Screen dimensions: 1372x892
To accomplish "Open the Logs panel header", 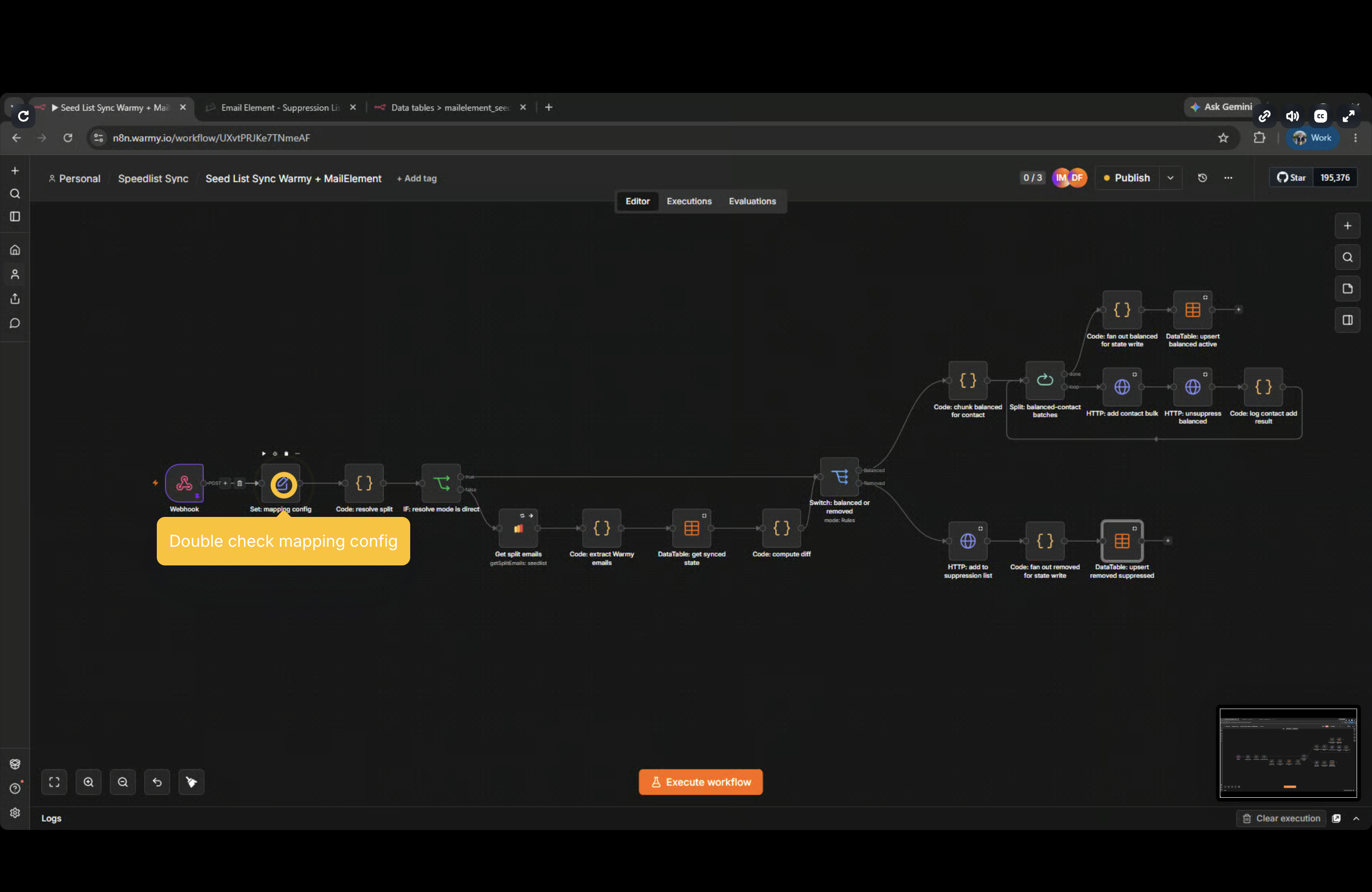I will (x=51, y=818).
